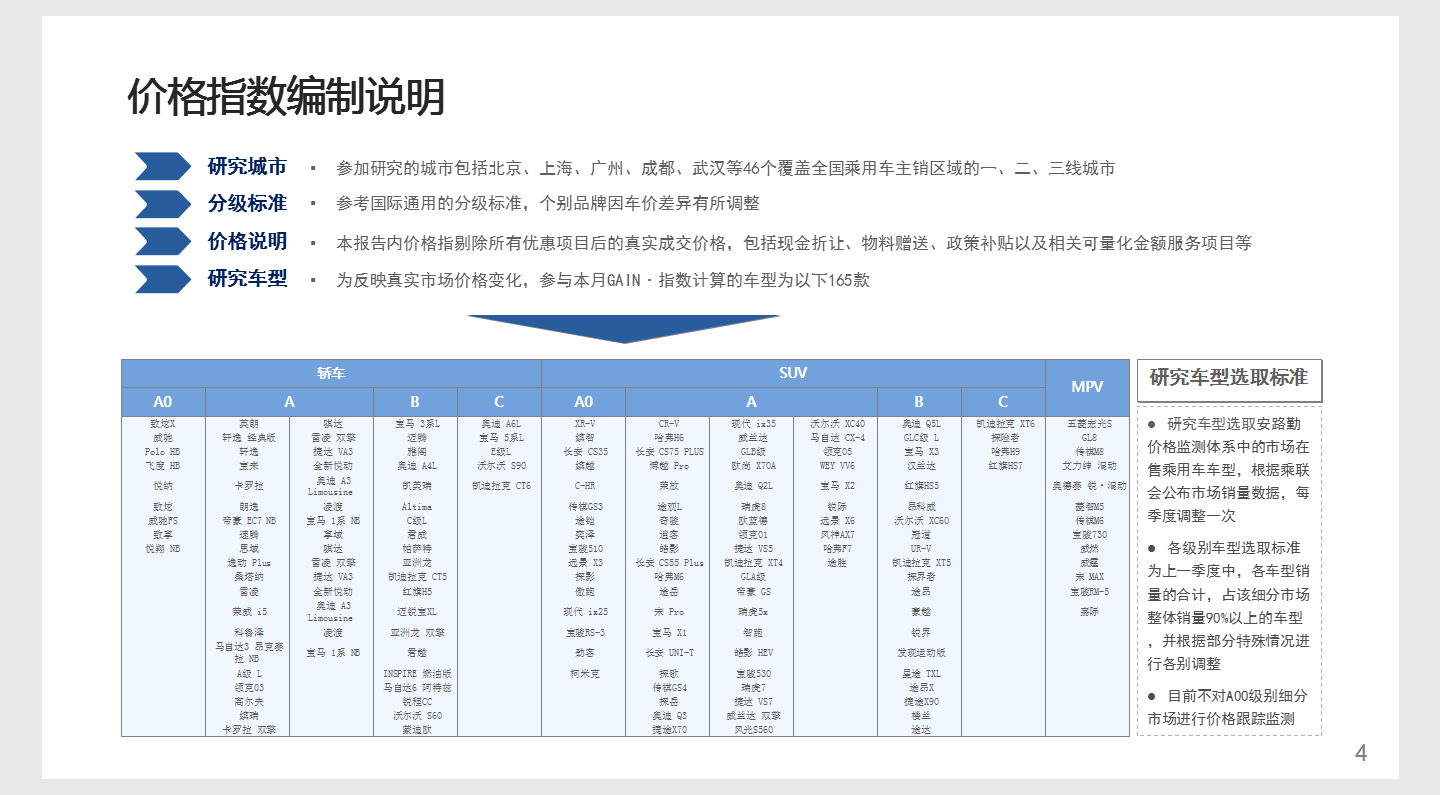1440x795 pixels.
Task: Select 红旗HS5 in the sedan B column
Action: (416, 592)
